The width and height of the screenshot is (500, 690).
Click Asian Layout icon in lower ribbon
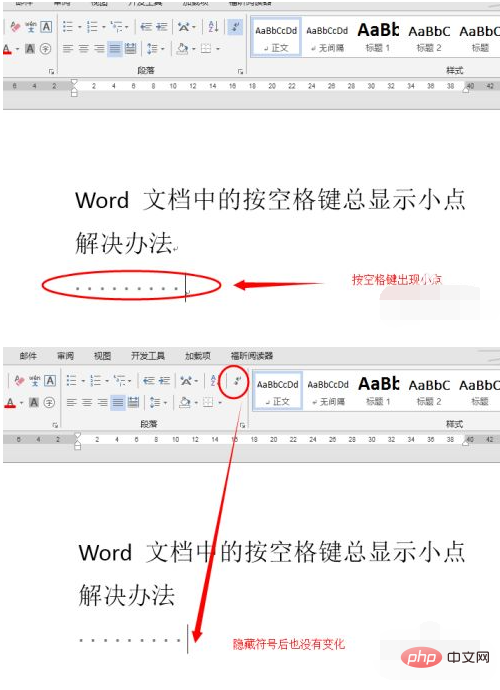[186, 380]
